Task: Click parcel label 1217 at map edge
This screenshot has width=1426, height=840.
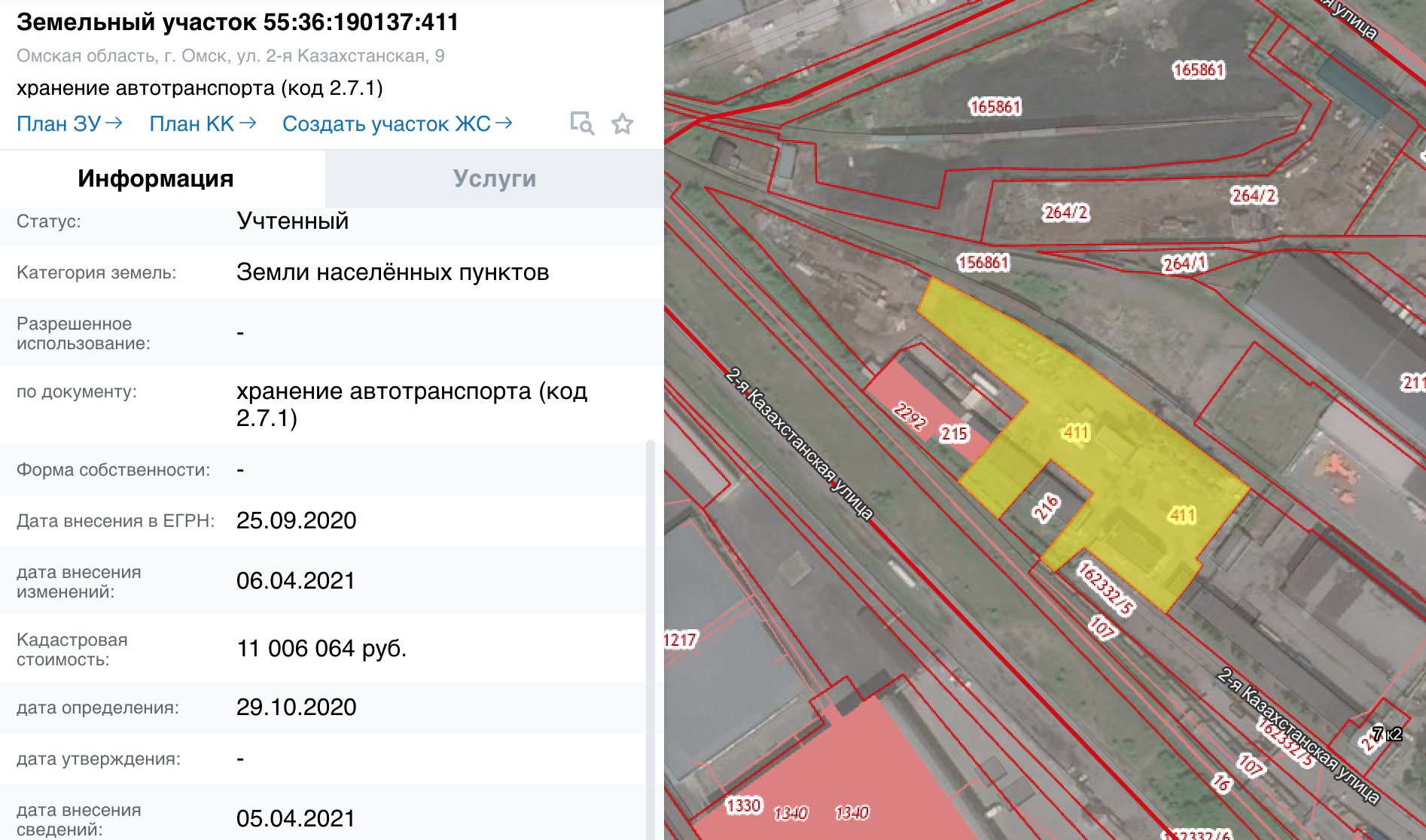Action: pyautogui.click(x=680, y=640)
